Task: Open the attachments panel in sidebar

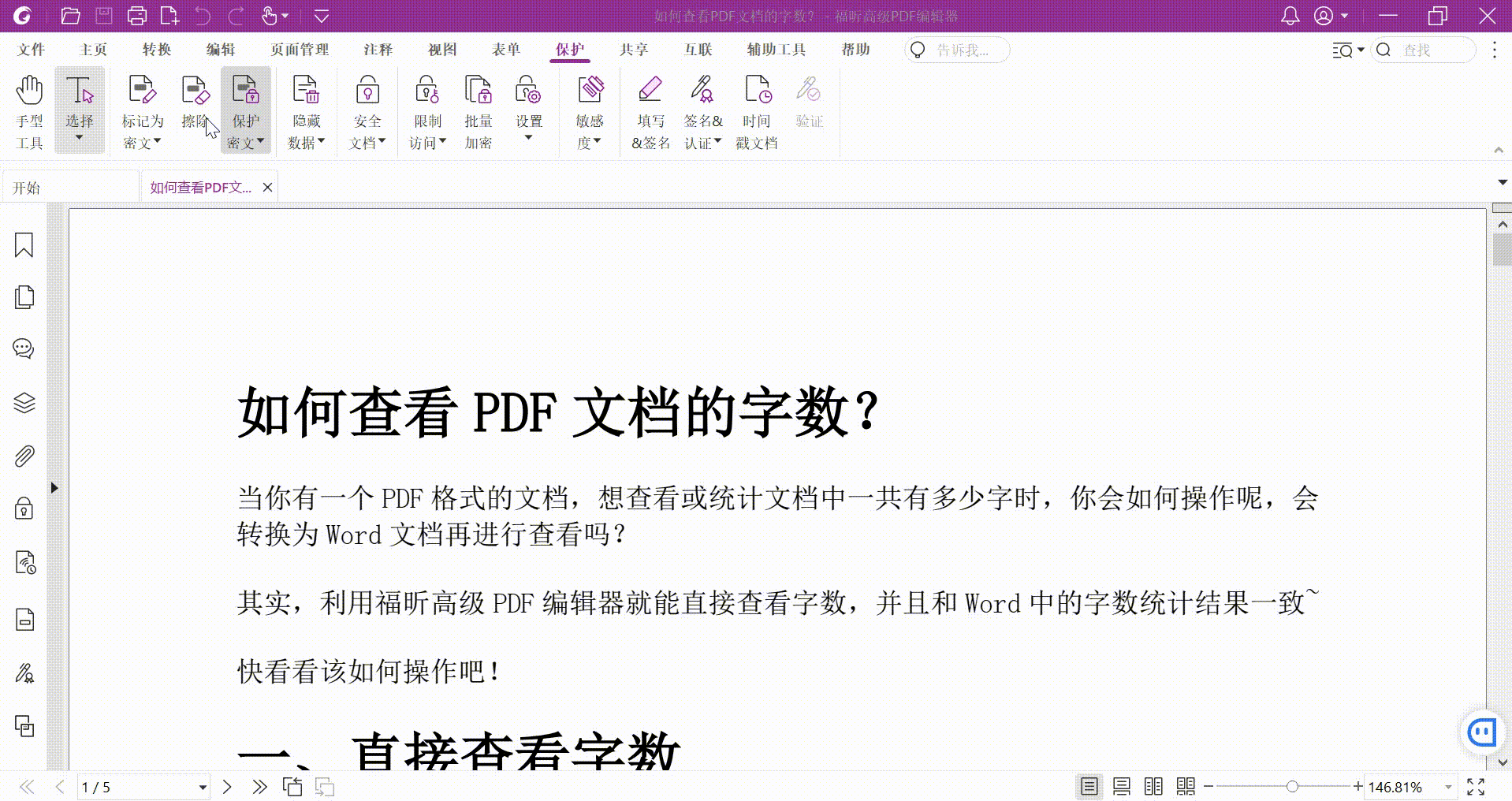Action: point(24,456)
